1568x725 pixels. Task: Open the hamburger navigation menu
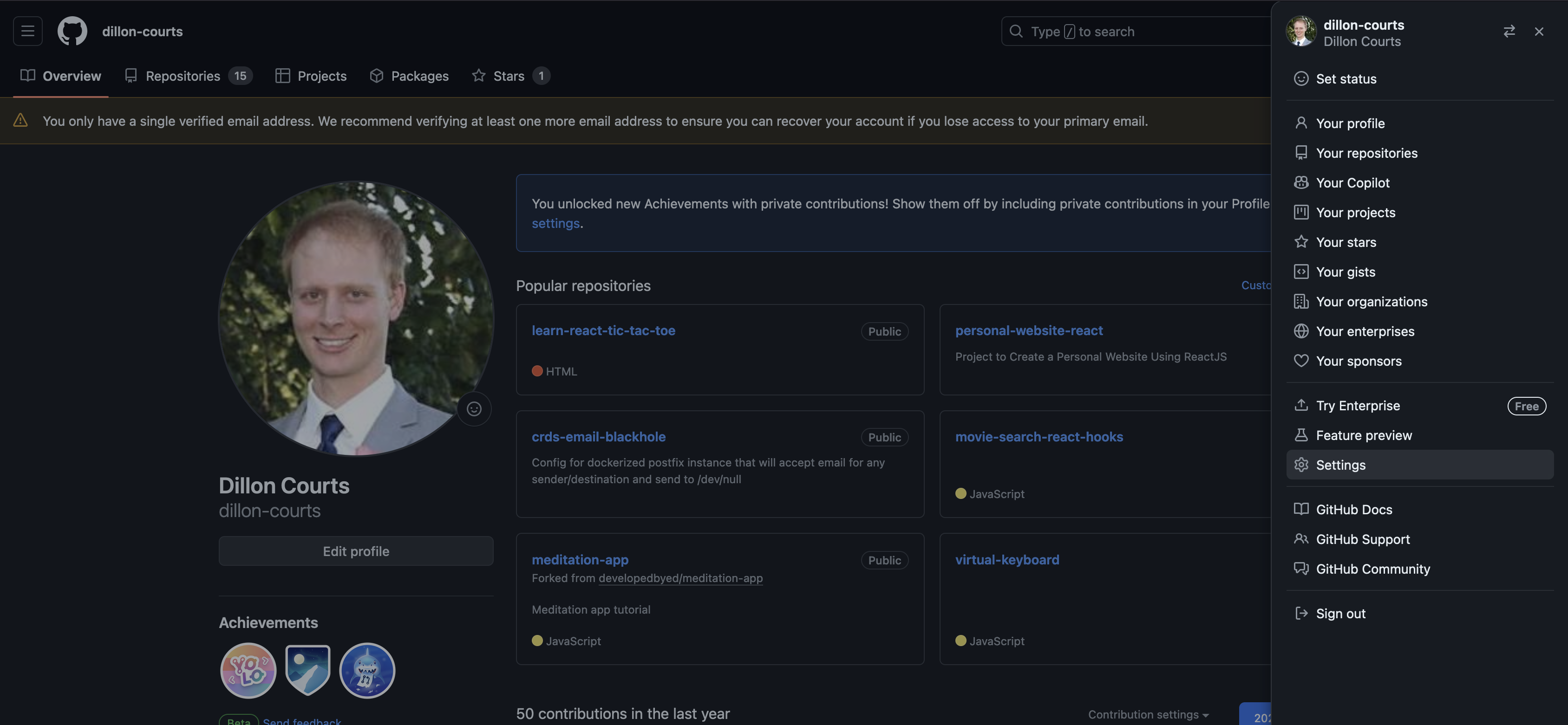point(28,31)
